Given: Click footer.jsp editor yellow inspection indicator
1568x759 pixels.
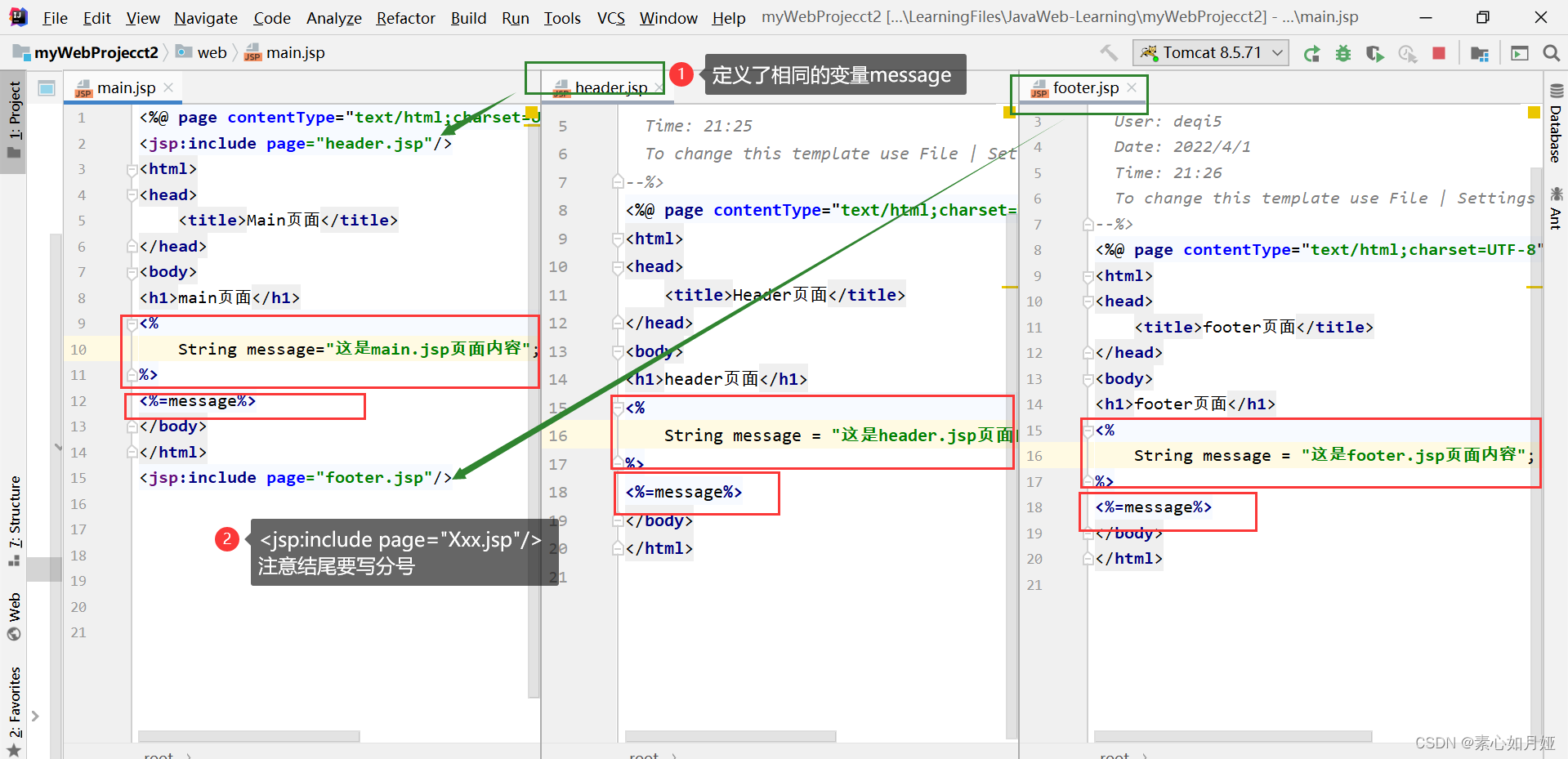Looking at the screenshot, I should 1534,112.
